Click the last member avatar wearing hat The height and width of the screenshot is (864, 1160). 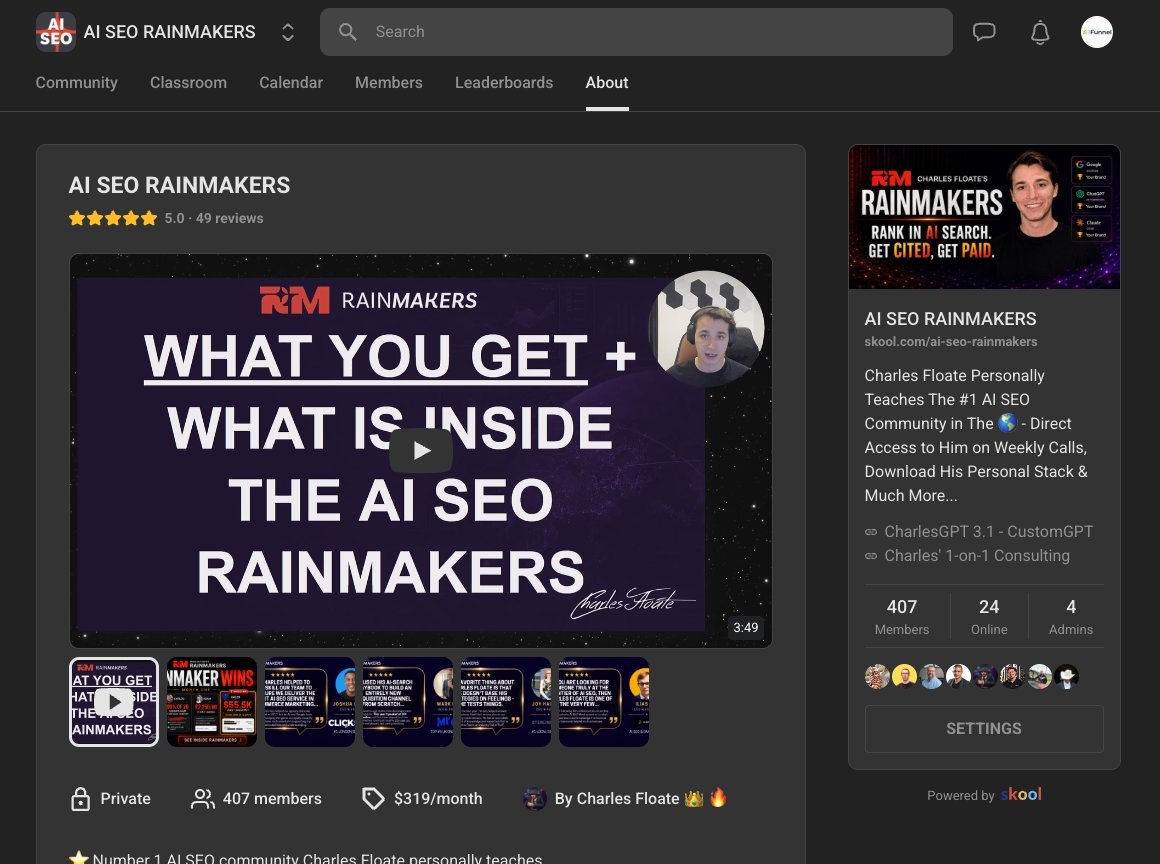point(1066,676)
